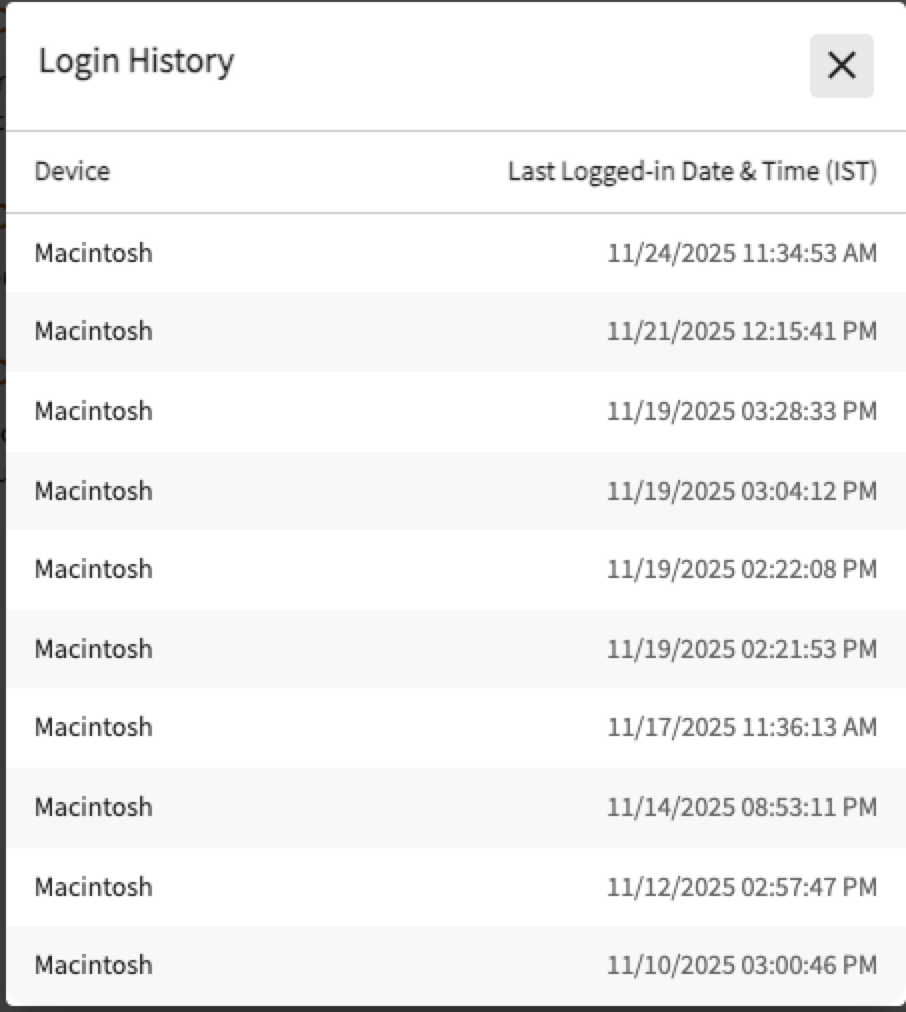Click the 11/19/2025 03:28:33 PM timestamp
This screenshot has width=906, height=1012.
[741, 411]
